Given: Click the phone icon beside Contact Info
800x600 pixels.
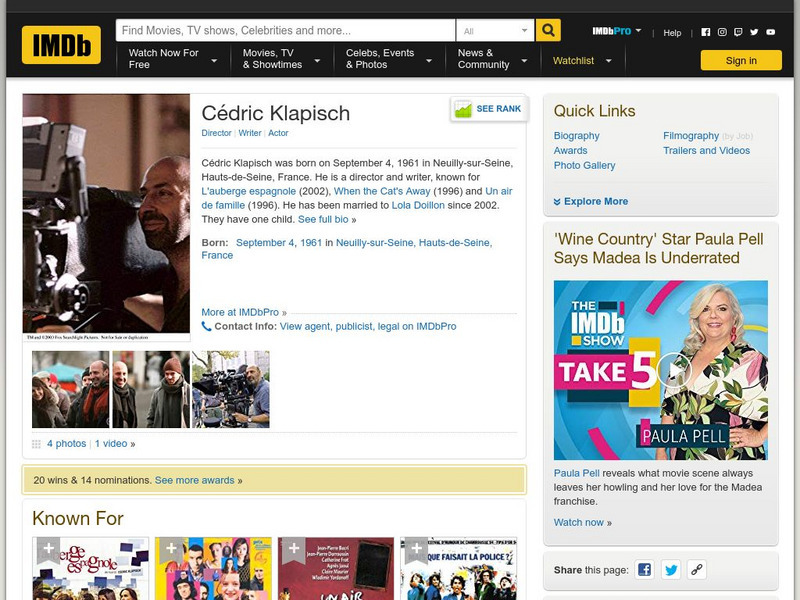Looking at the screenshot, I should [205, 323].
